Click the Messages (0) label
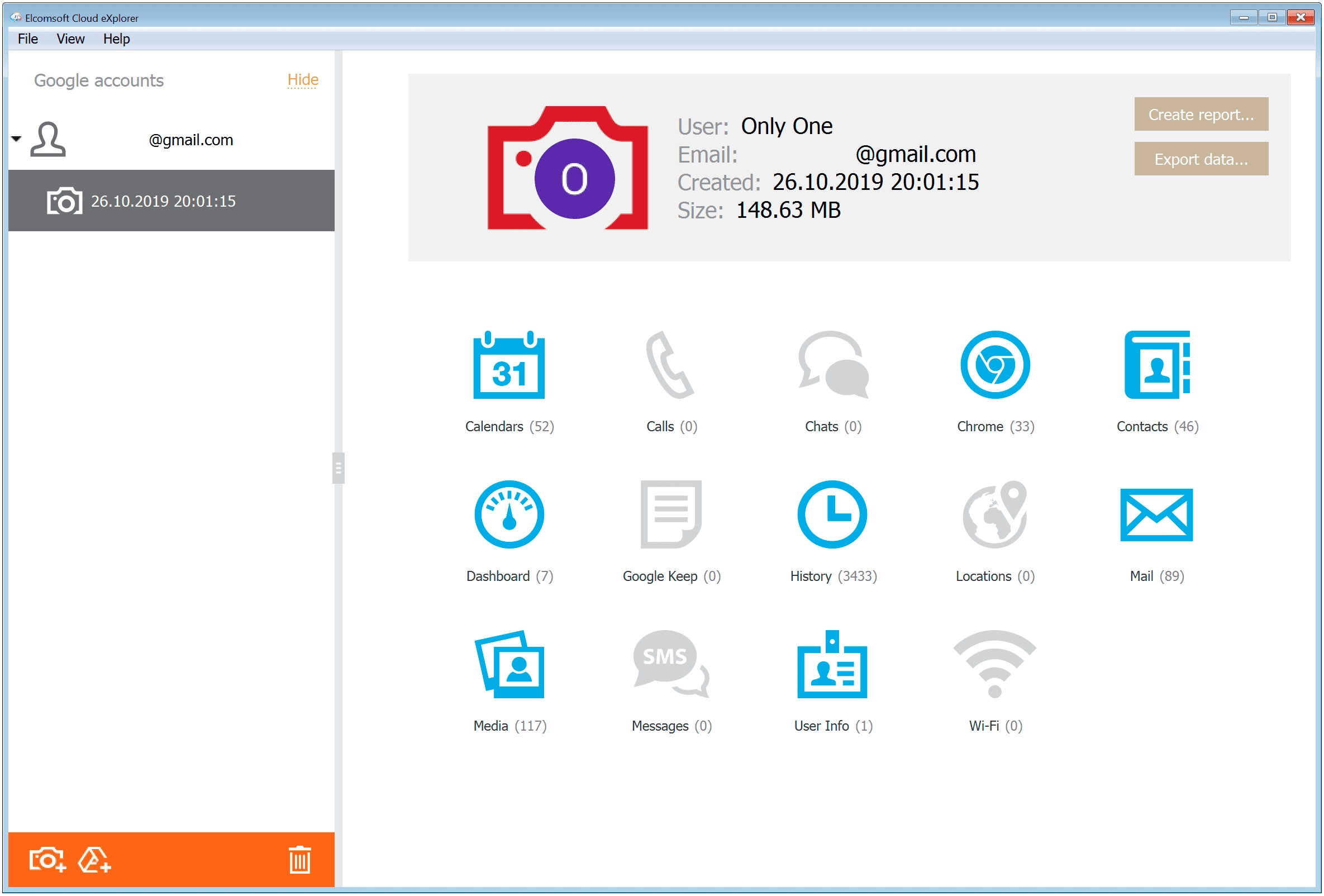The width and height of the screenshot is (1324, 896). [x=671, y=726]
